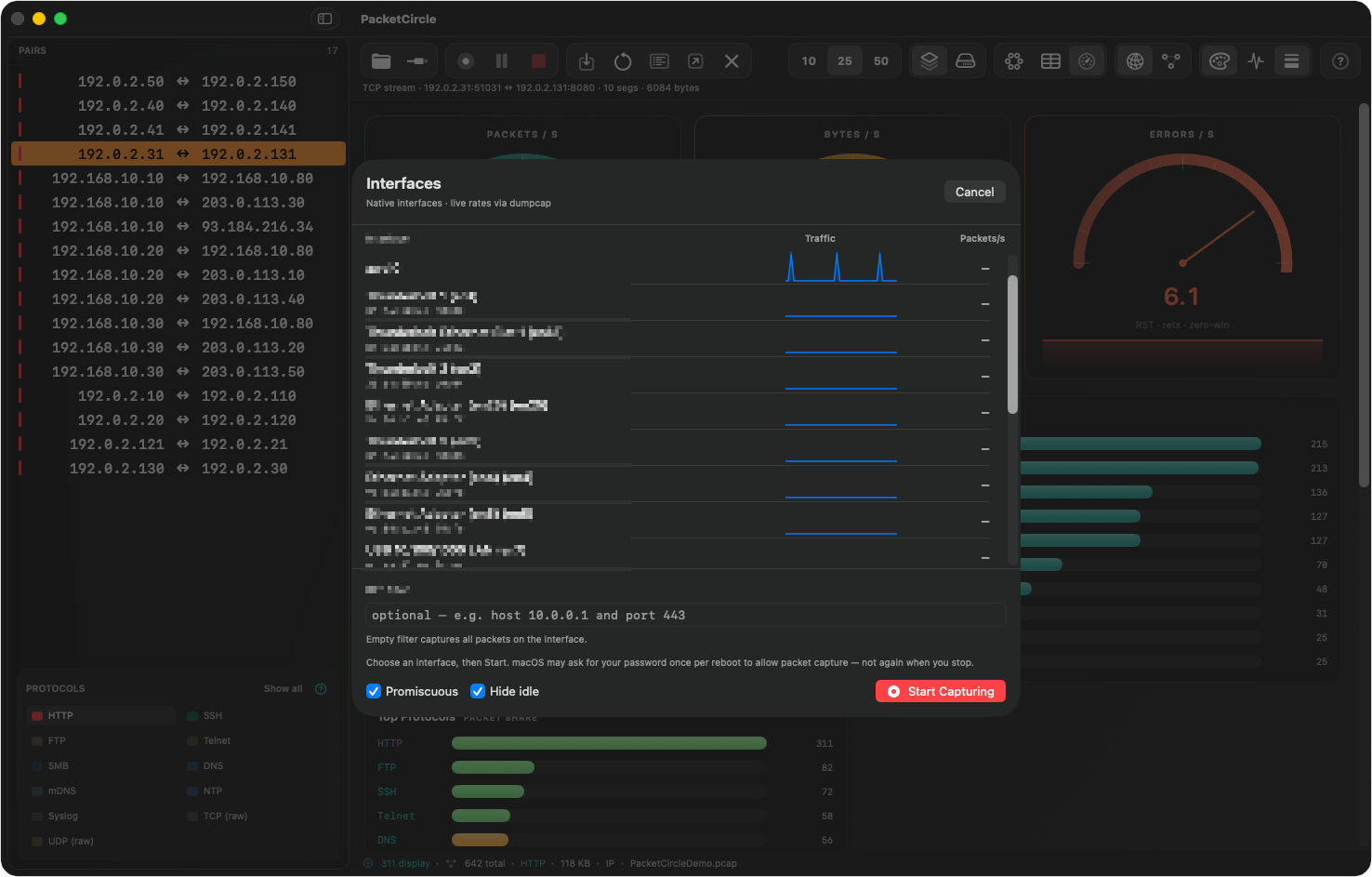Select the 10 segment option

click(809, 61)
